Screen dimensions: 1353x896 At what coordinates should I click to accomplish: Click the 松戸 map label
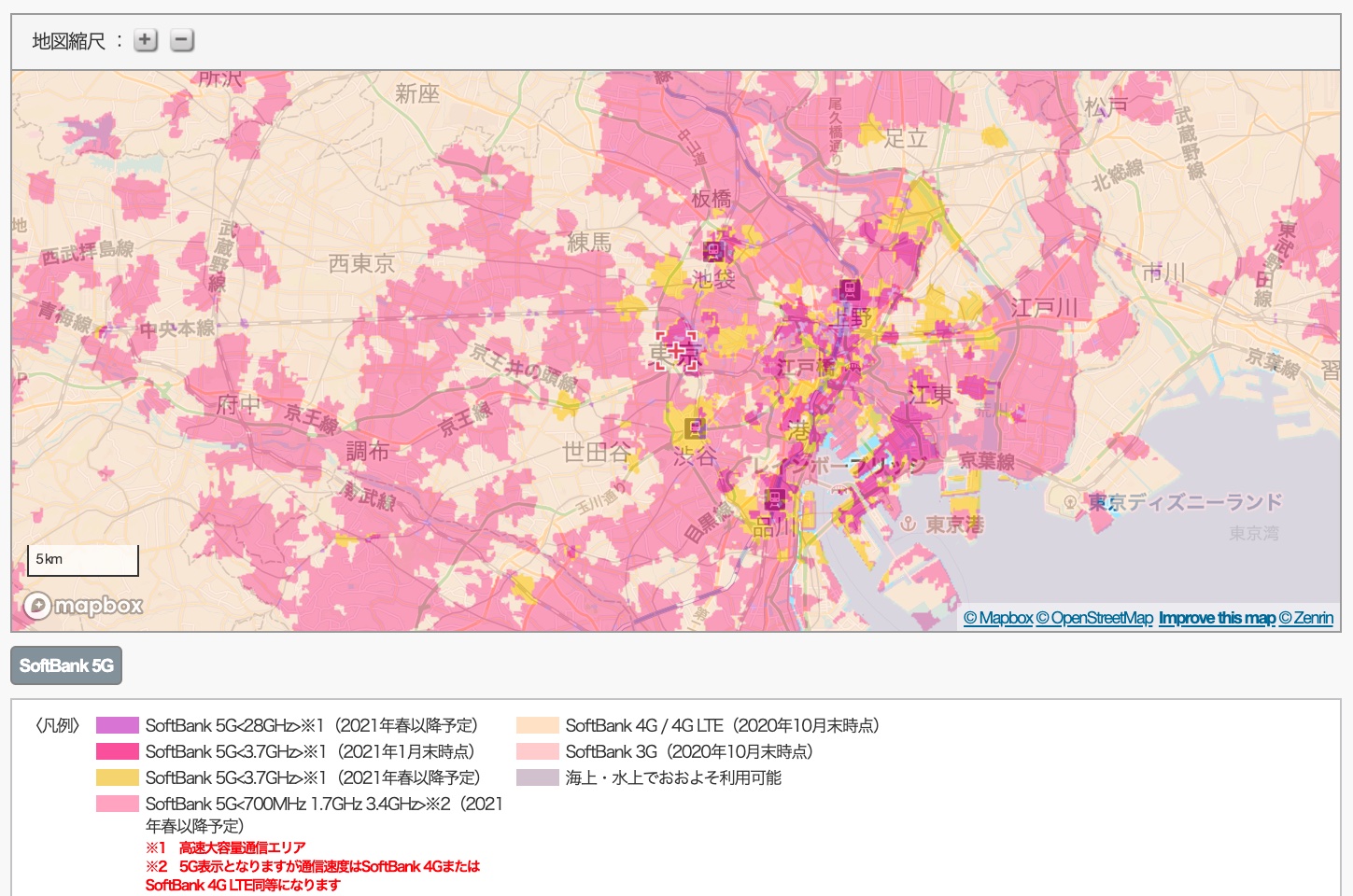click(x=1106, y=106)
